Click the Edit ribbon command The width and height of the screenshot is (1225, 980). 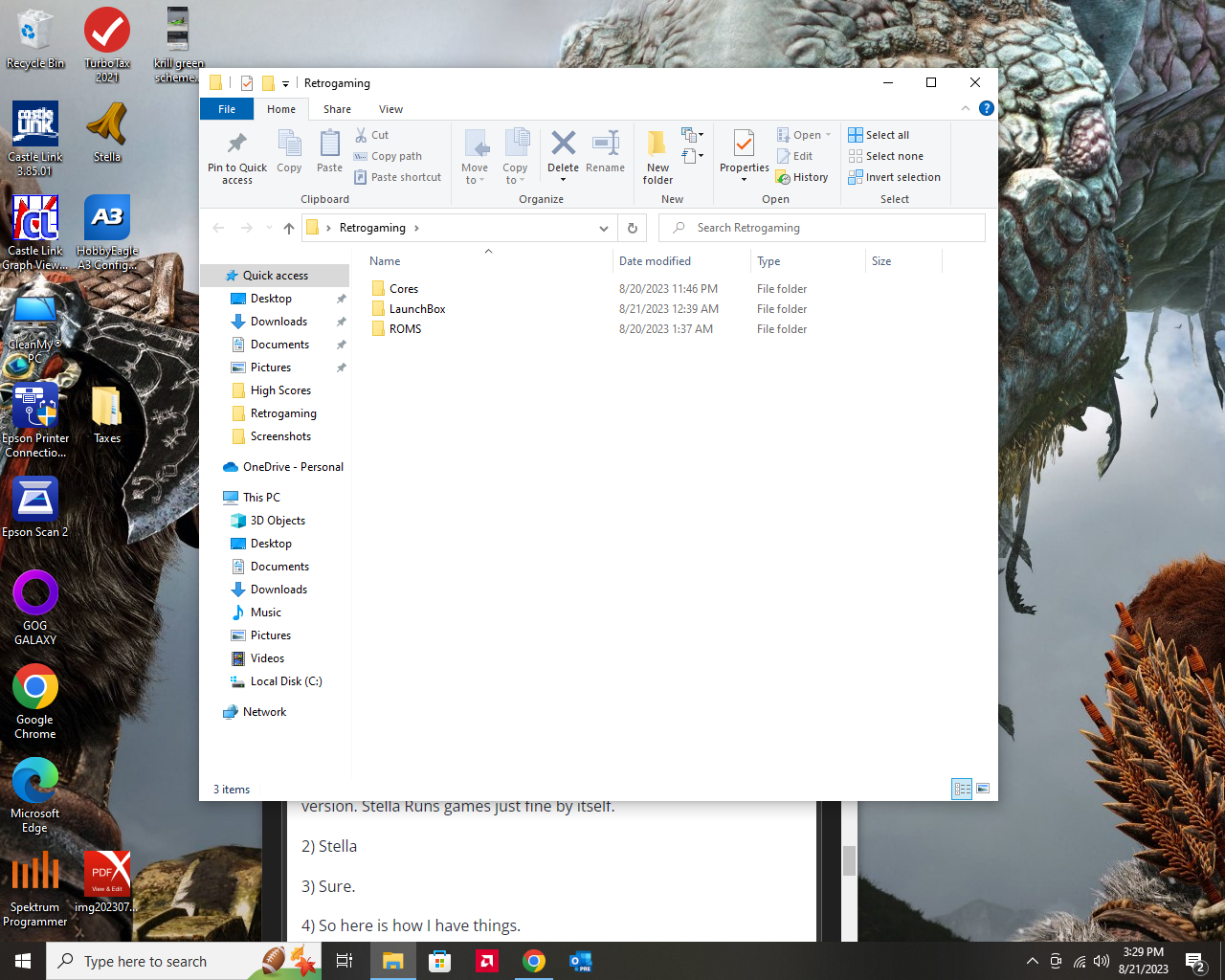794,156
